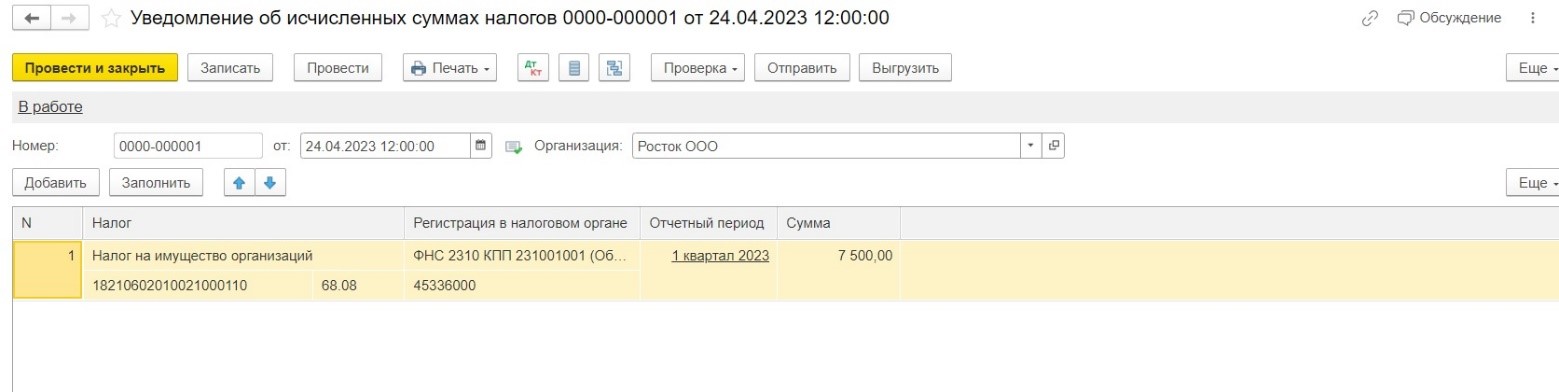
Task: Add document to favorites with star
Action: click(x=111, y=18)
